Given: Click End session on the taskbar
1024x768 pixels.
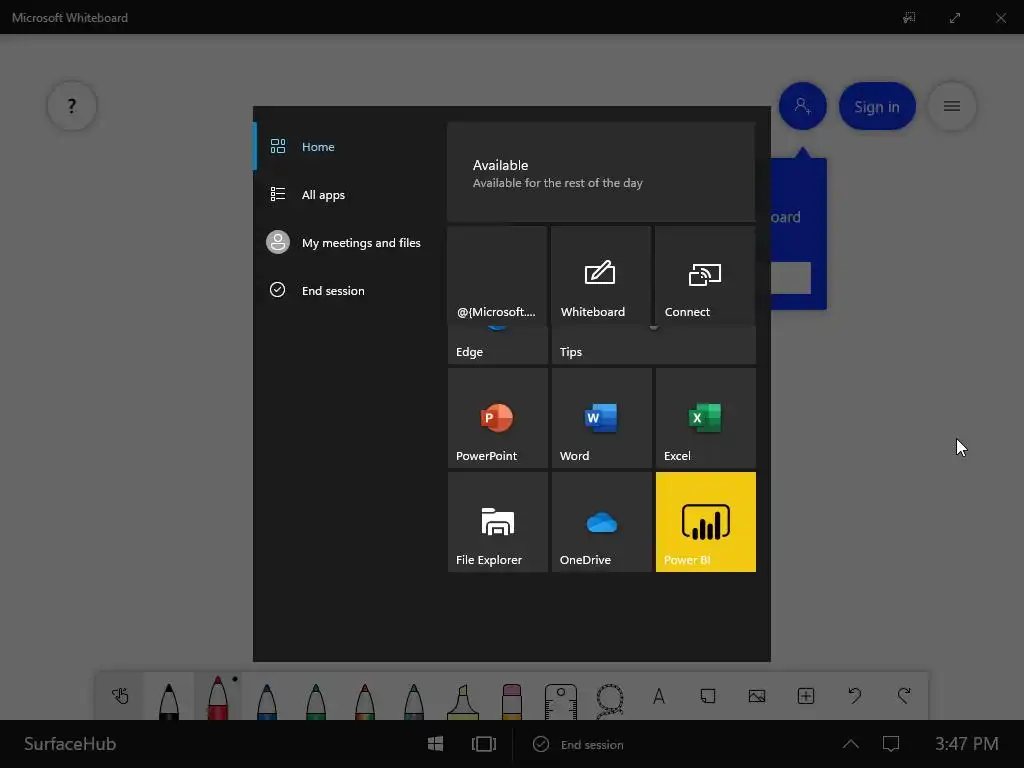Looking at the screenshot, I should 579,744.
